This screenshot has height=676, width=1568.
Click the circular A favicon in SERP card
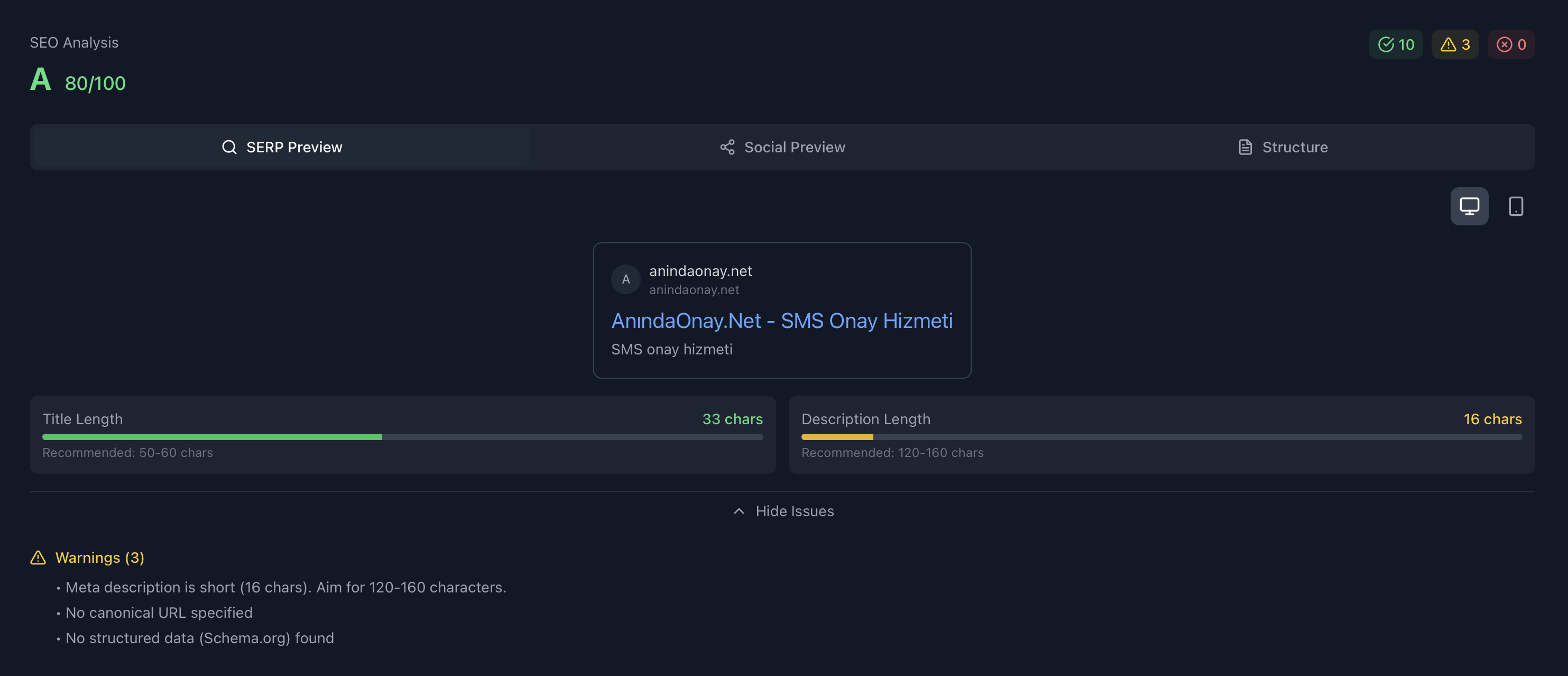click(x=626, y=279)
